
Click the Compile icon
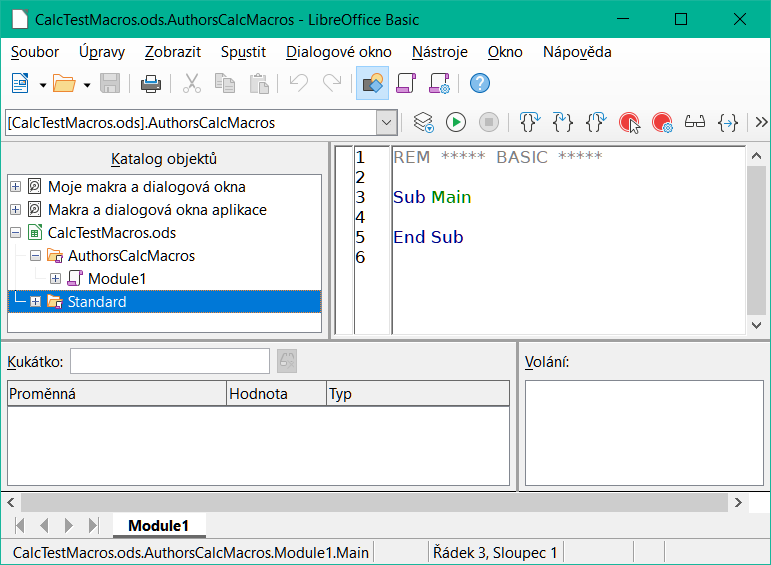tap(423, 122)
